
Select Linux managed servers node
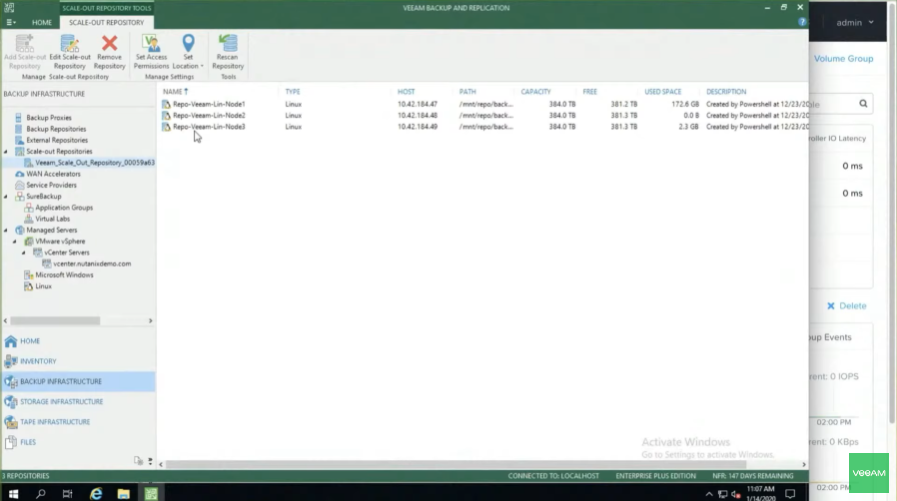[43, 286]
